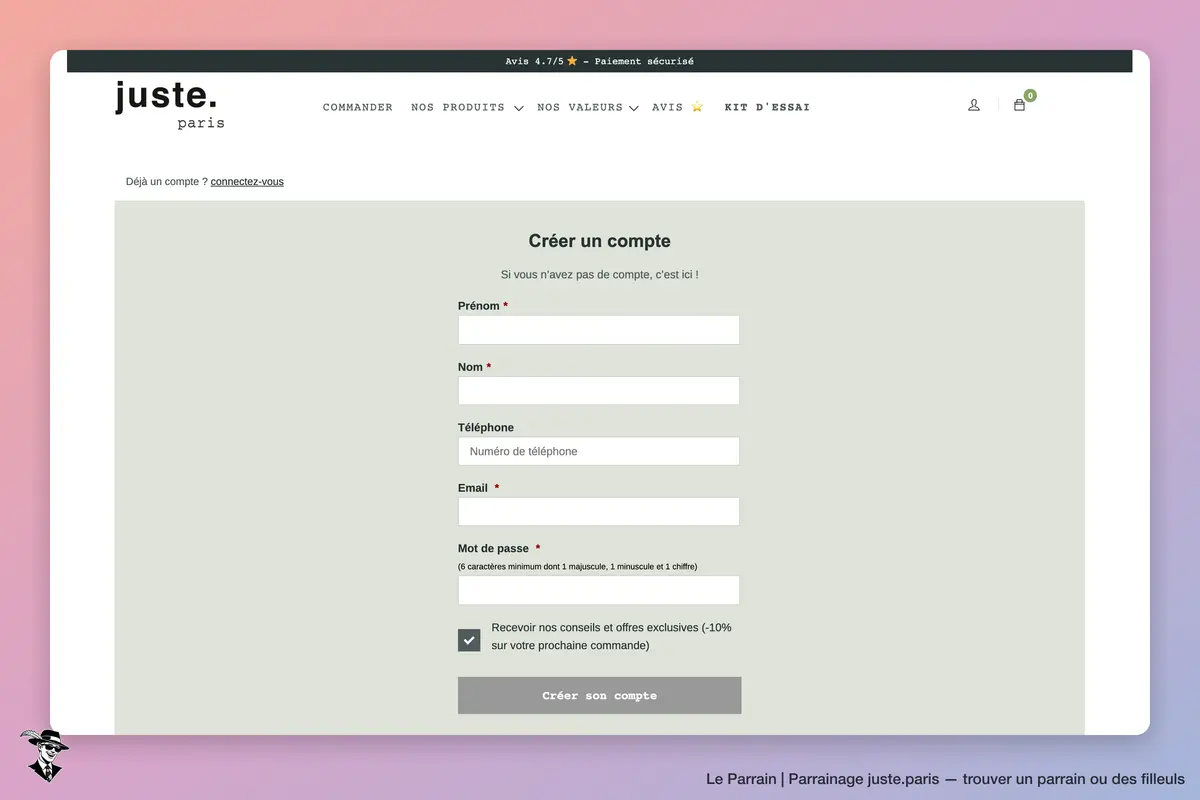The image size is (1200, 800).
Task: Open the shopping bag cart icon
Action: [x=1019, y=105]
